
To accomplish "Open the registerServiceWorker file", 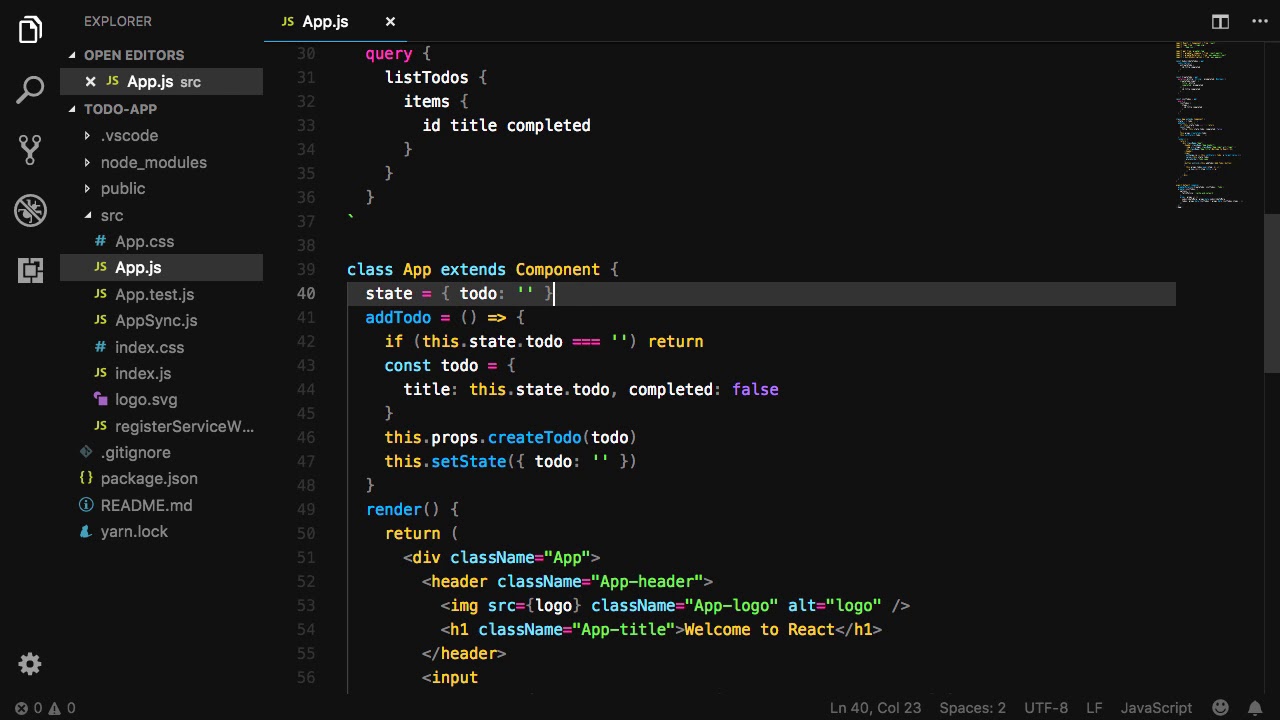I will pos(184,426).
